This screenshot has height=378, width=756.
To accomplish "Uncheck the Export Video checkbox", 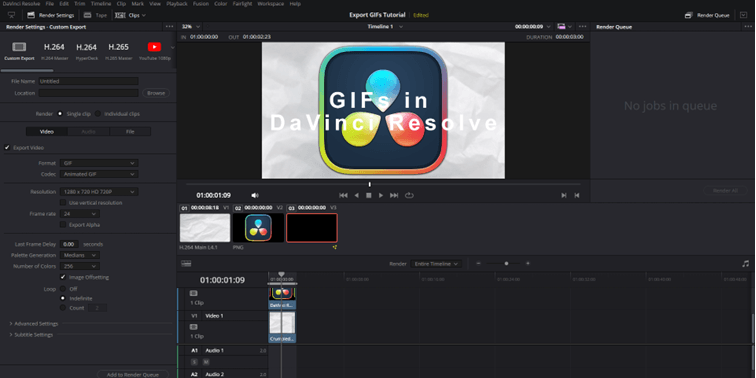I will tap(7, 148).
